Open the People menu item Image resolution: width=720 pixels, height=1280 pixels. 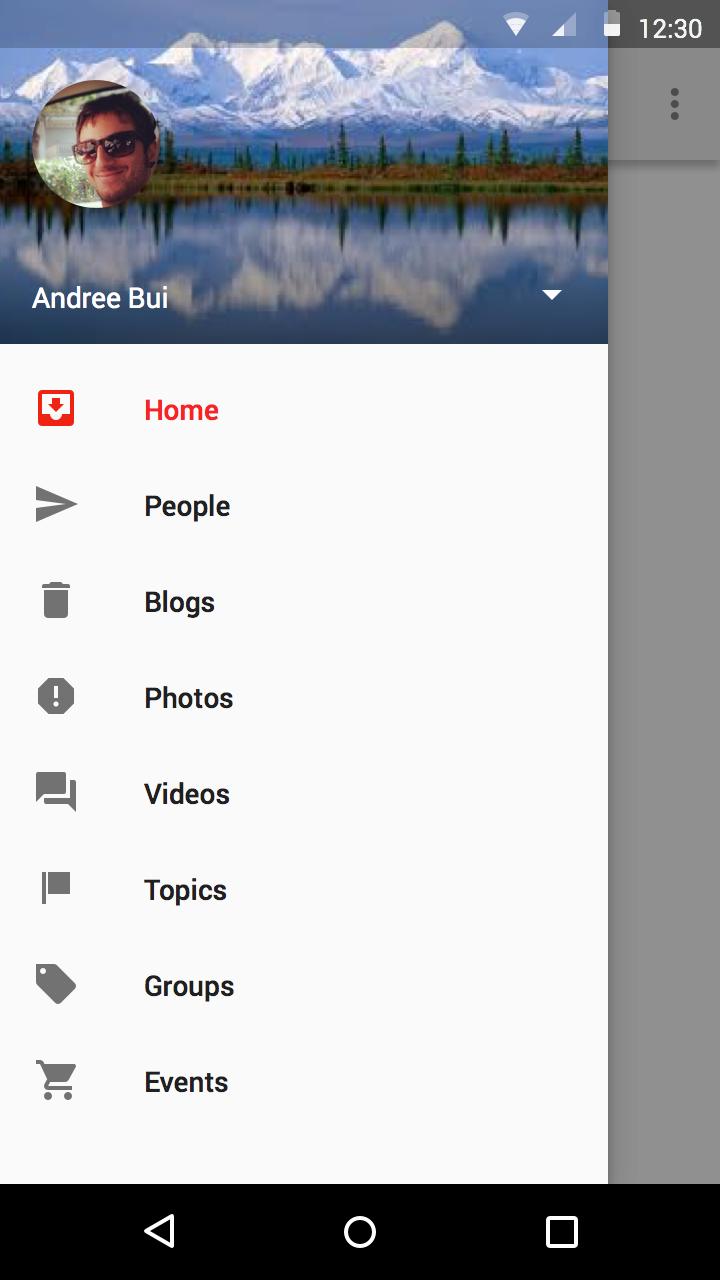tap(304, 505)
